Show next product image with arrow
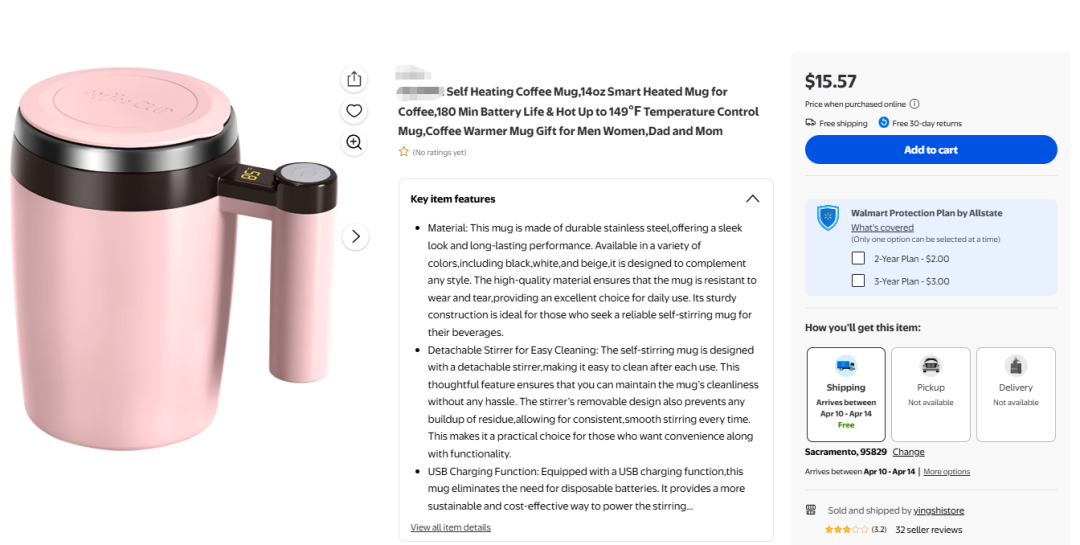Screen dimensions: 1080x545 (355, 237)
